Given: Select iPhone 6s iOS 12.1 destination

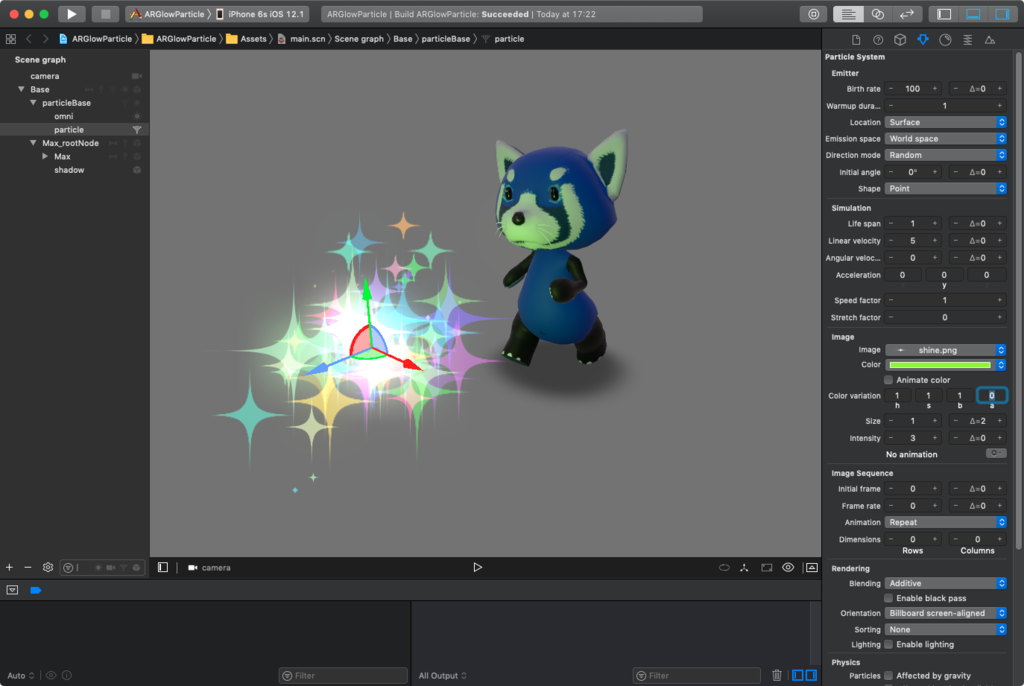Looking at the screenshot, I should 260,14.
